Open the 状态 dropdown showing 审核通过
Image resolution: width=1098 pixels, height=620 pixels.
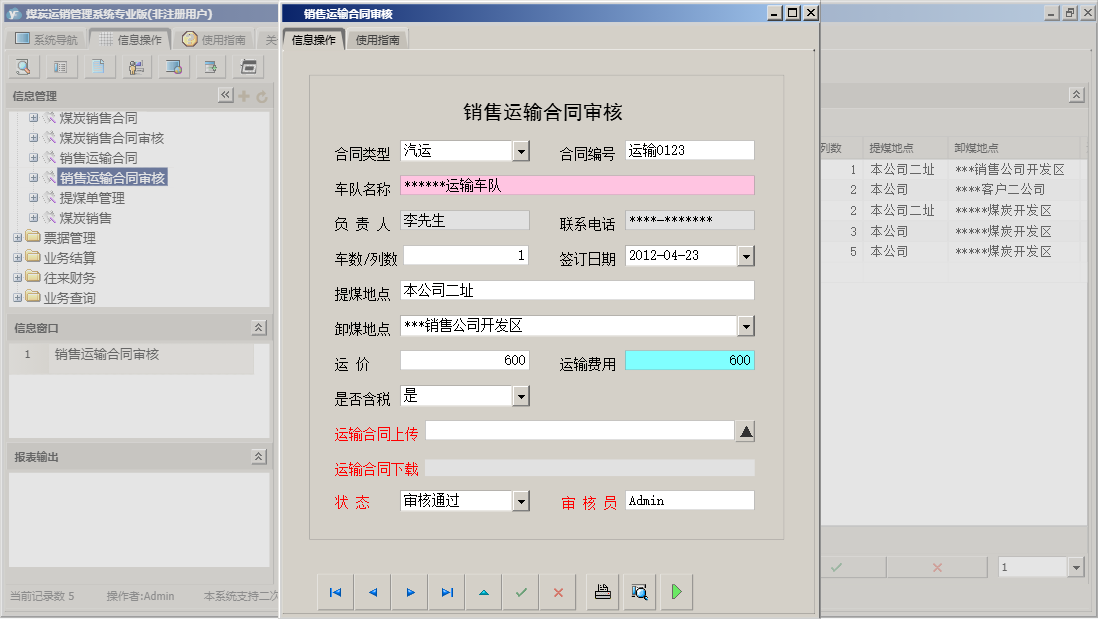pyautogui.click(x=521, y=499)
